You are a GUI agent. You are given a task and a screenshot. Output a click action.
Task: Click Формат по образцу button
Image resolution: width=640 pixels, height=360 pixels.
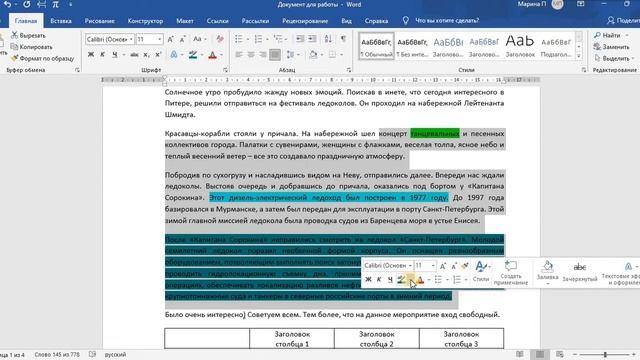tap(43, 58)
